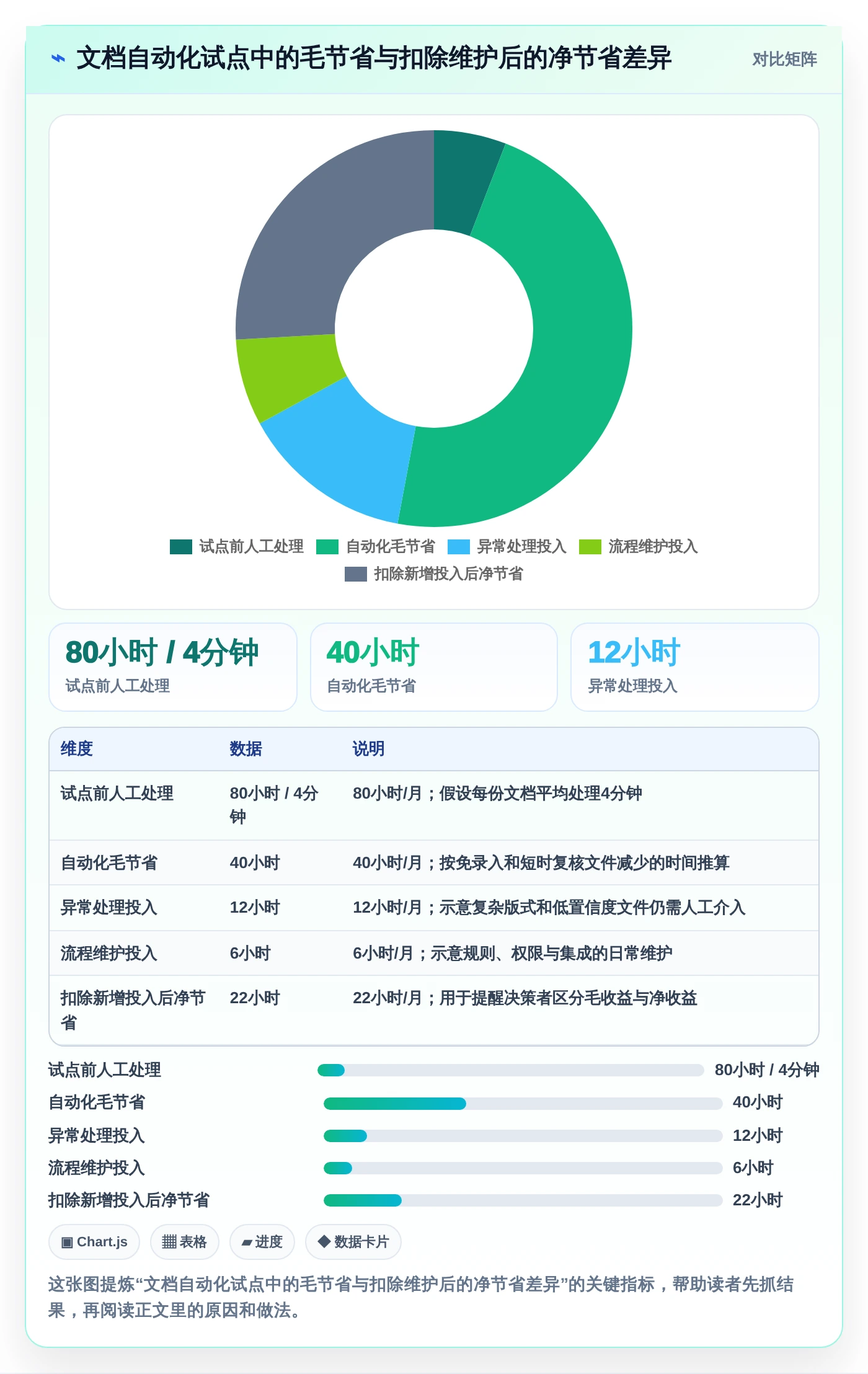868x1374 pixels.
Task: Click the 进度 tag chip
Action: pyautogui.click(x=262, y=1242)
